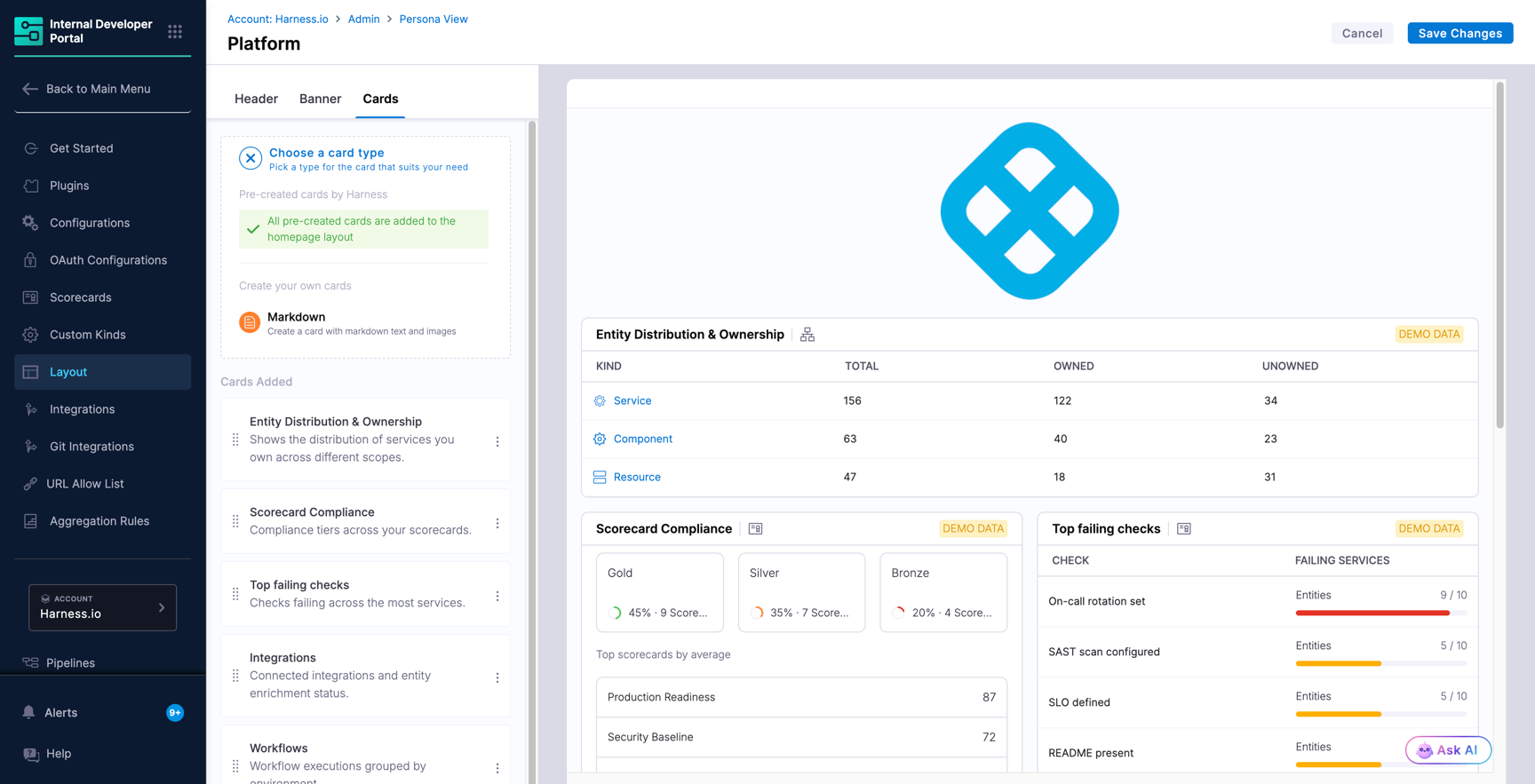Screen dimensions: 1535x784
Task: Click the Component gear icon
Action: (x=600, y=439)
